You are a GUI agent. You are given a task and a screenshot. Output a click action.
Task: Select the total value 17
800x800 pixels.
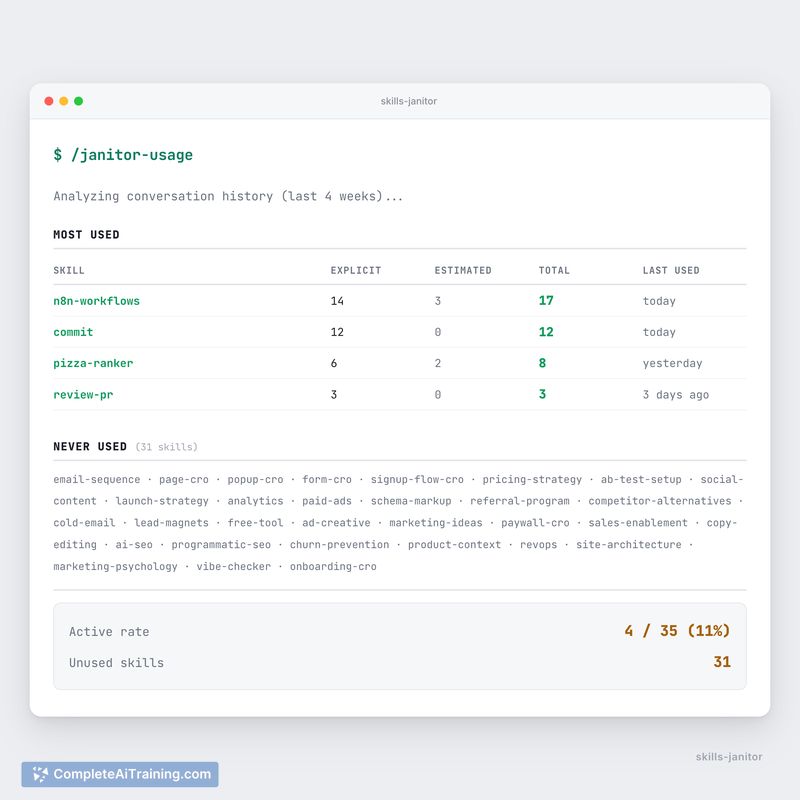click(546, 301)
